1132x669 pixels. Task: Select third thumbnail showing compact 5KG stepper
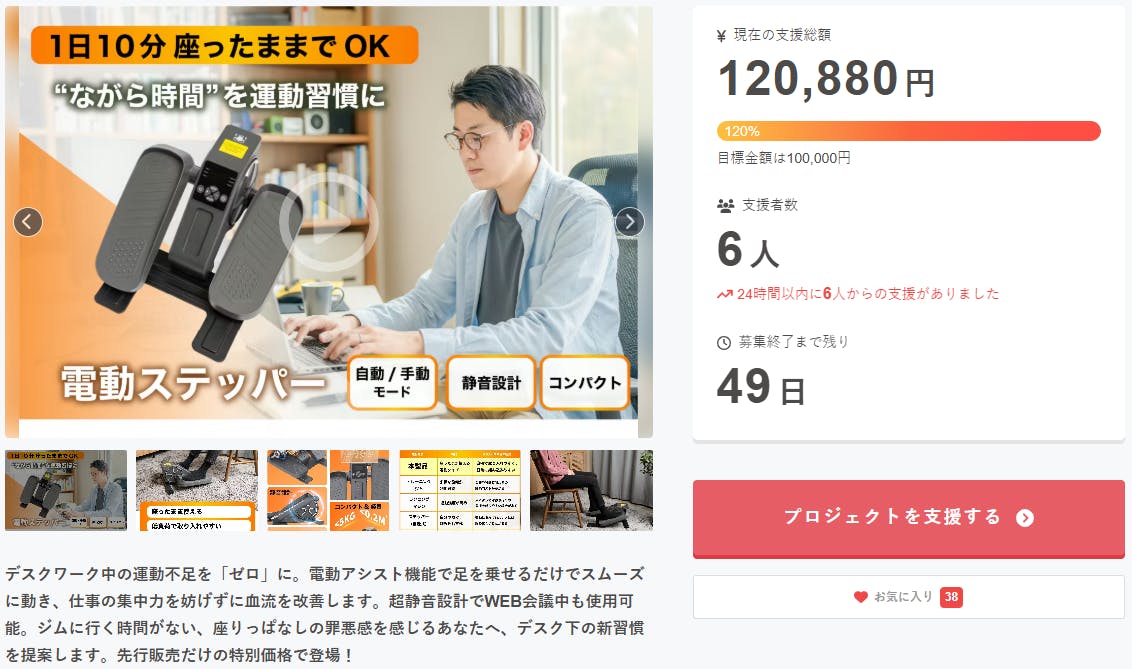(328, 491)
